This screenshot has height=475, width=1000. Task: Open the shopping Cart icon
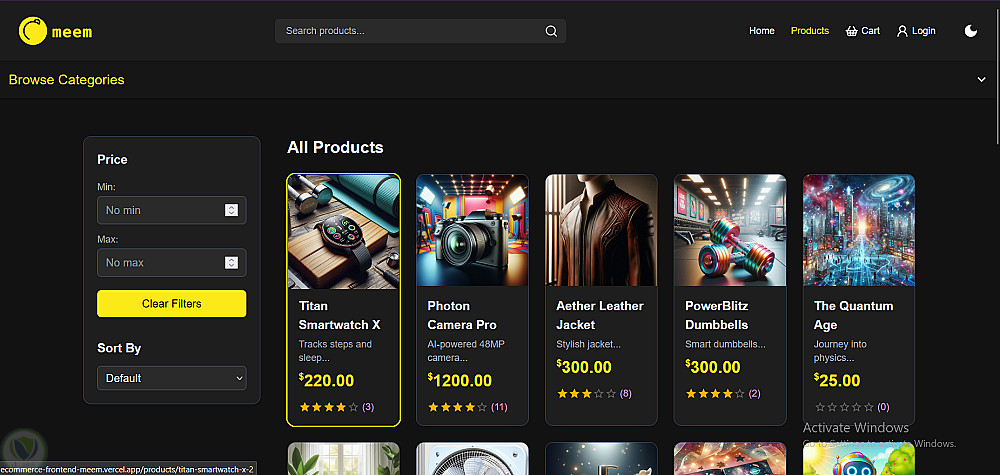[852, 31]
